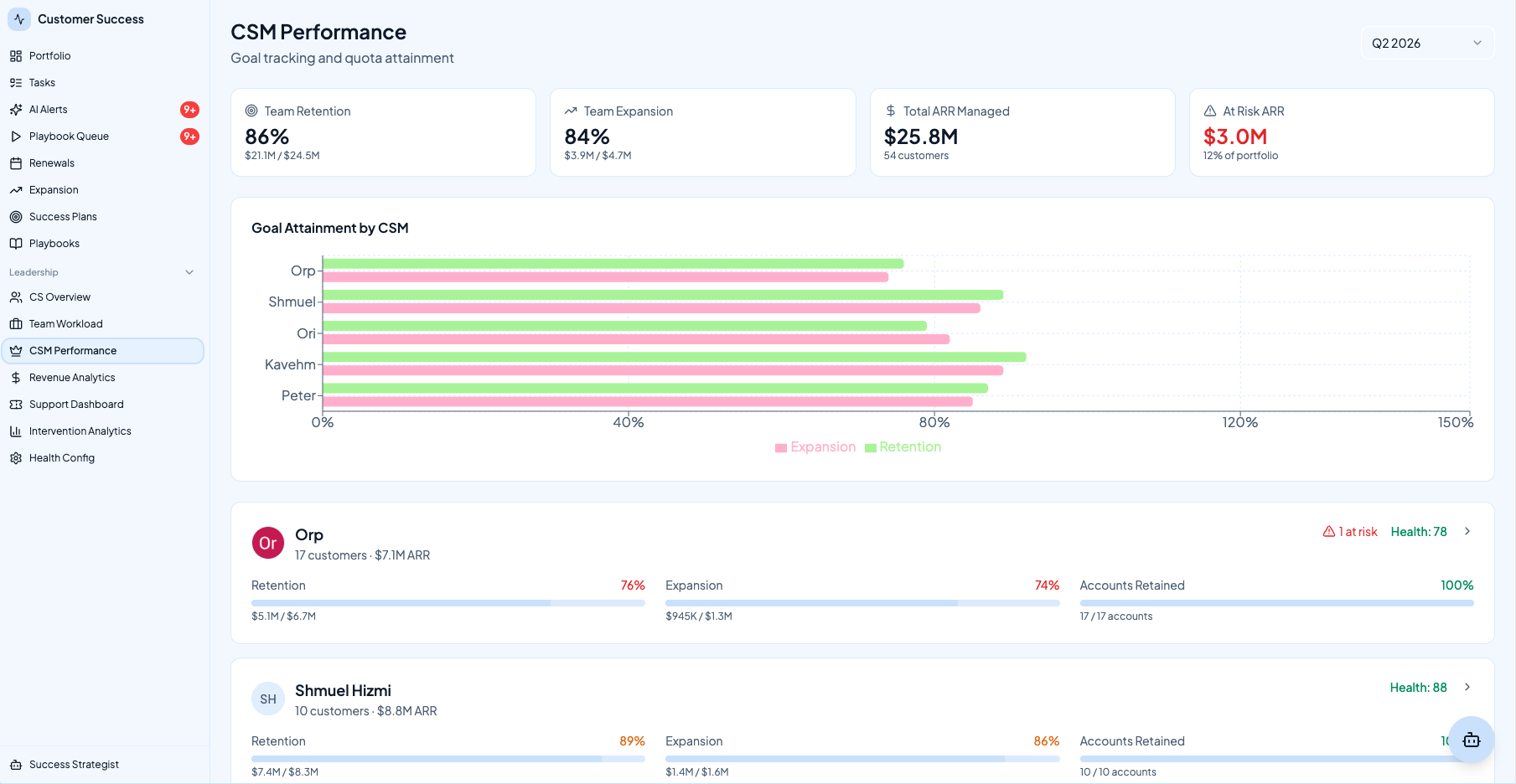1516x784 pixels.
Task: Click Shmuel's Health: 88 label
Action: tap(1418, 688)
